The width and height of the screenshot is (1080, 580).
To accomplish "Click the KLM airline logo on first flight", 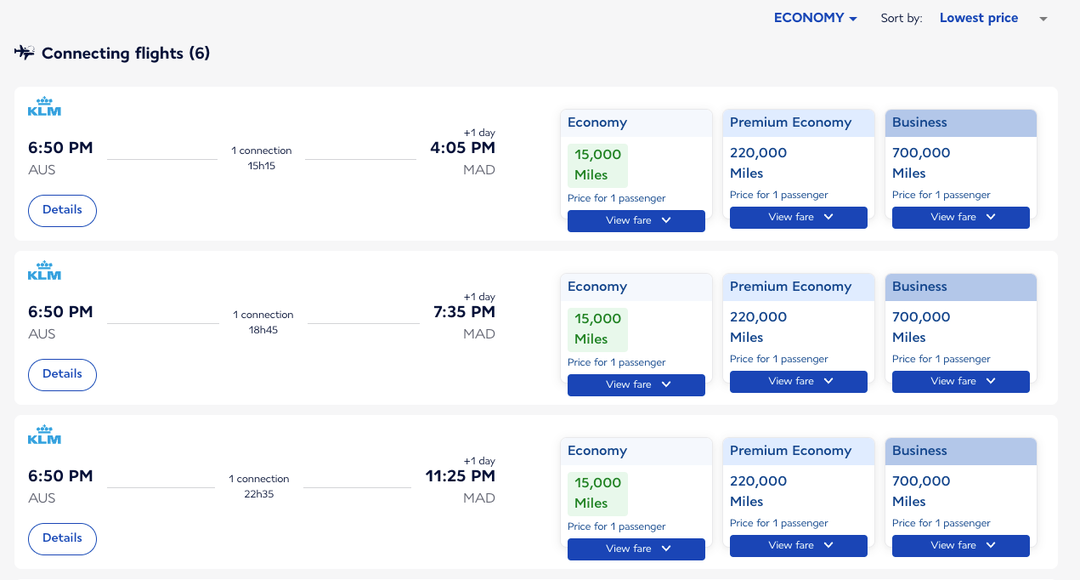I will coord(44,106).
